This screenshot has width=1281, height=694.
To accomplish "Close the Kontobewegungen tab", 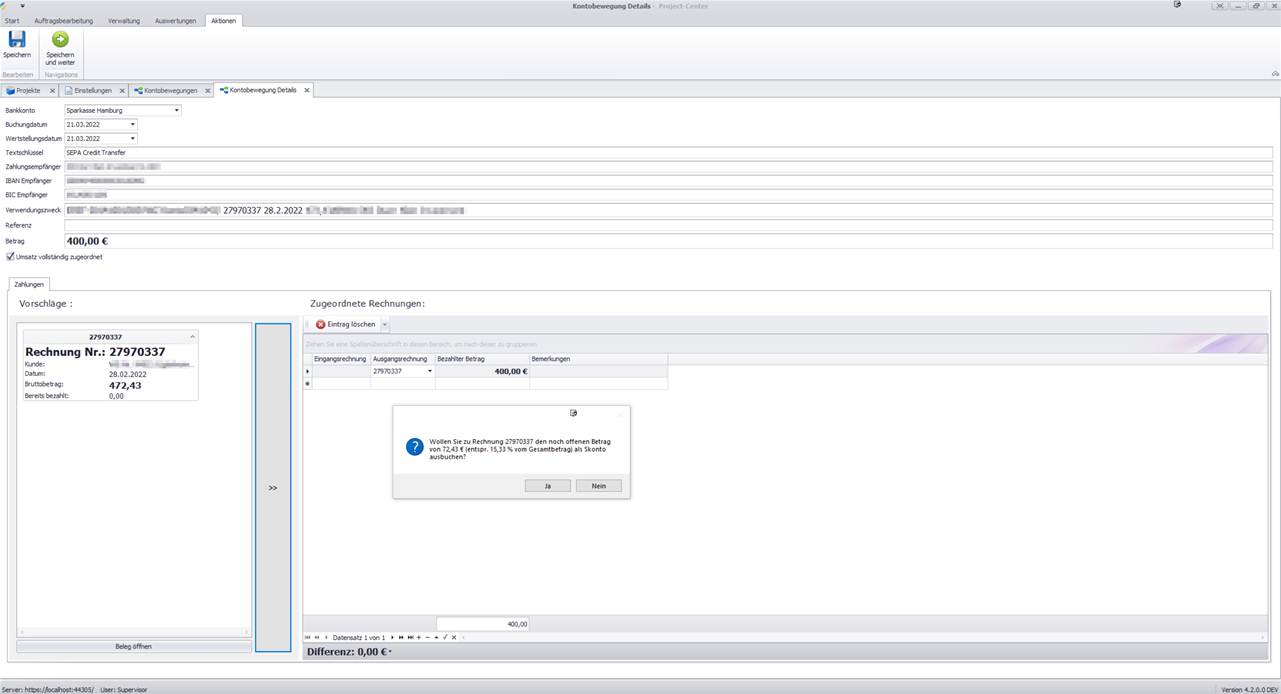I will click(x=208, y=91).
